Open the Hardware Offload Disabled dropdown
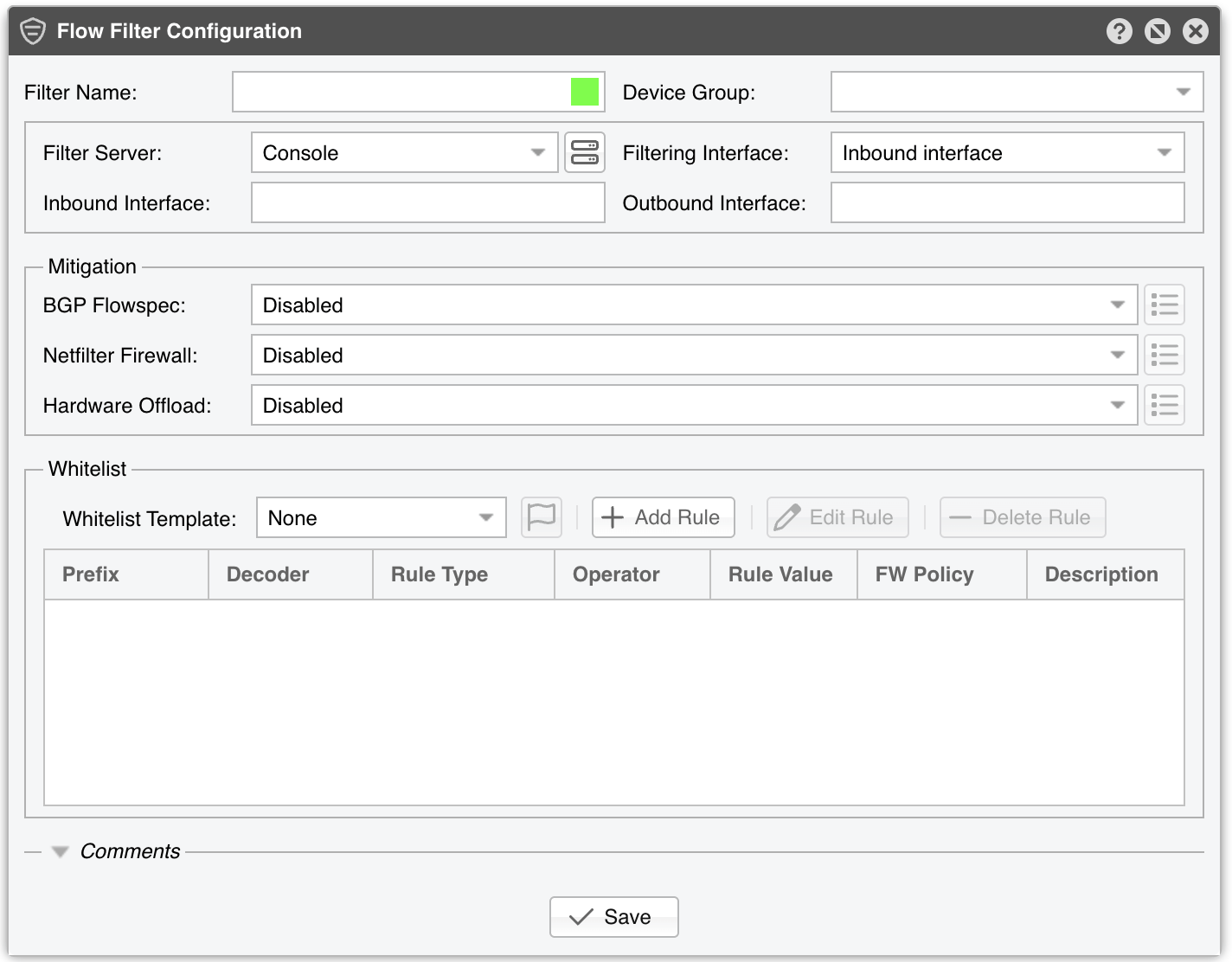 click(x=695, y=405)
